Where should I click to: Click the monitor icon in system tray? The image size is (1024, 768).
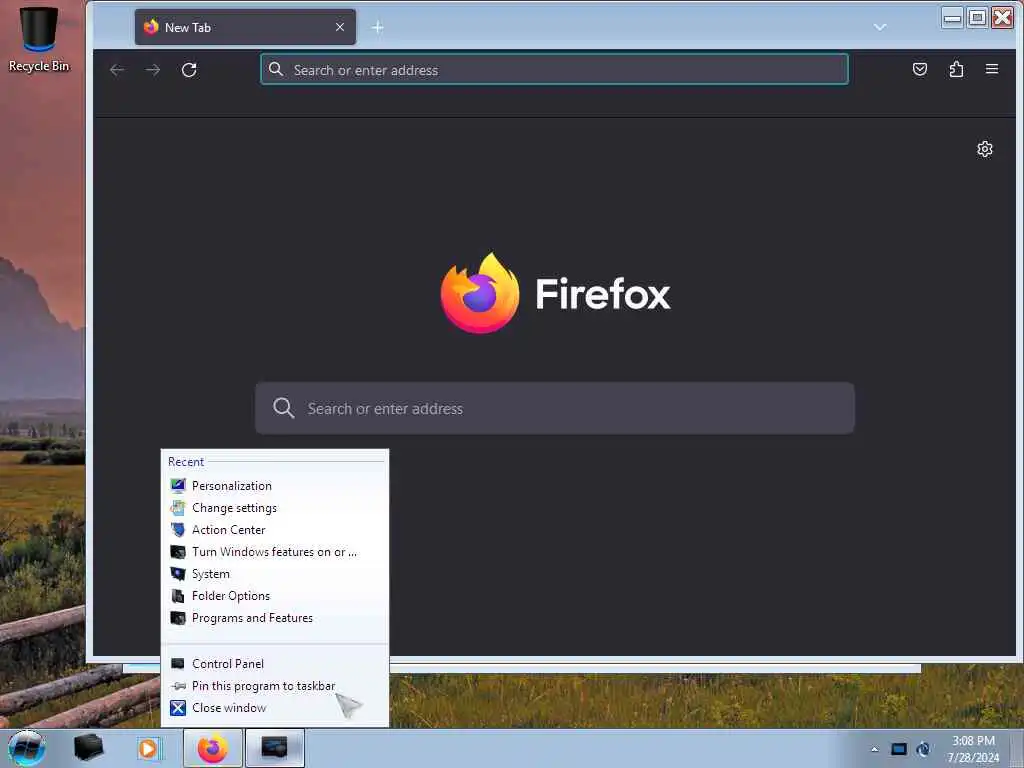(x=899, y=749)
